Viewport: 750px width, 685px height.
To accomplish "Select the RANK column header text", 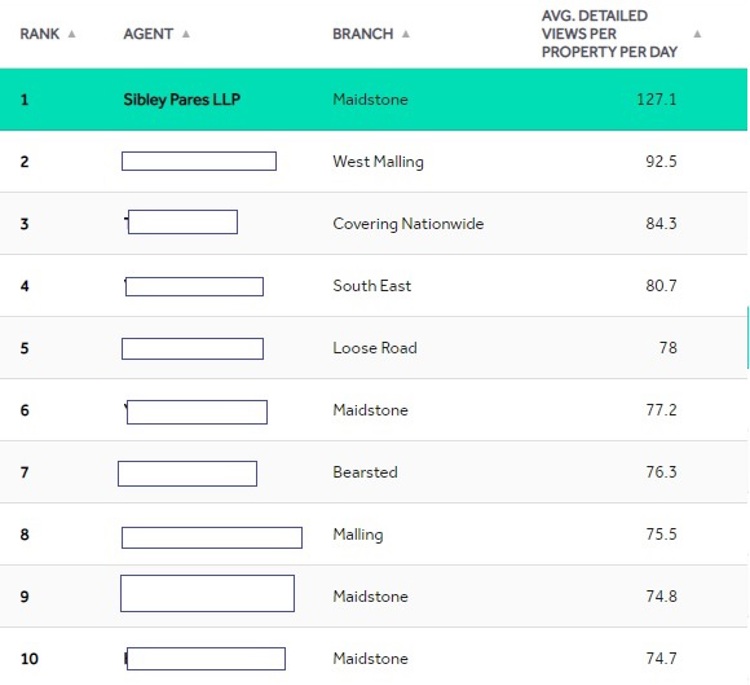I will click(x=40, y=34).
